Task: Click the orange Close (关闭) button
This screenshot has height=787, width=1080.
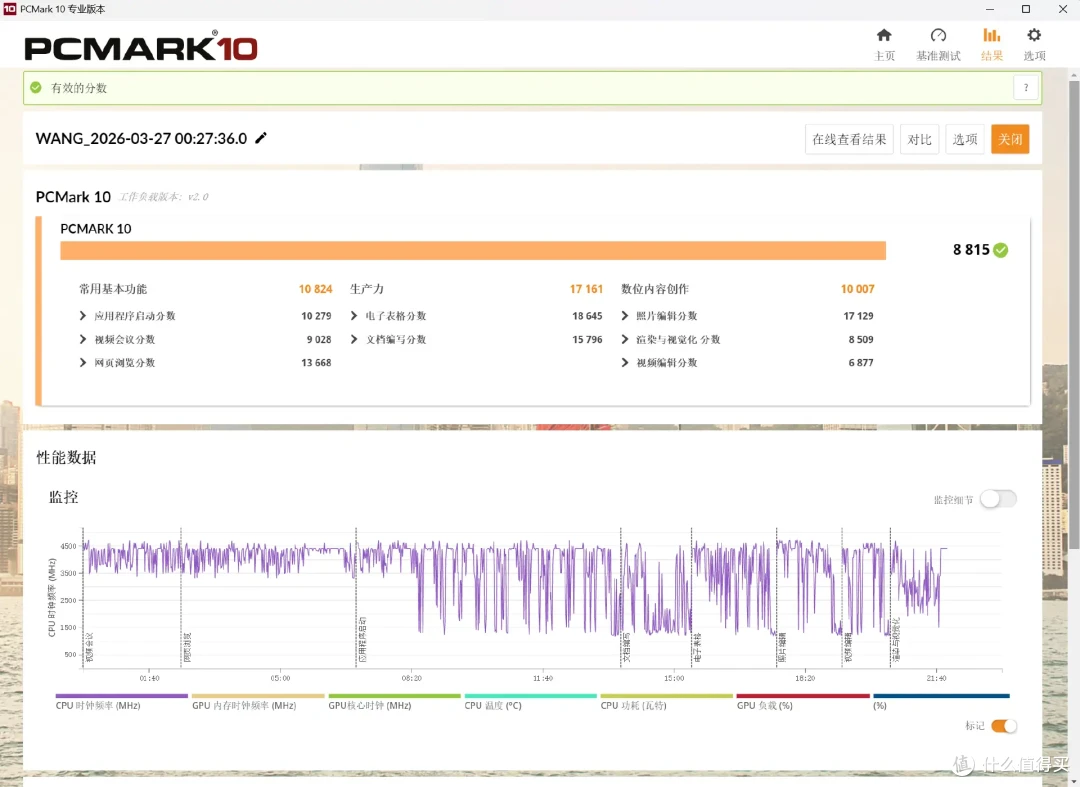Action: point(1010,139)
